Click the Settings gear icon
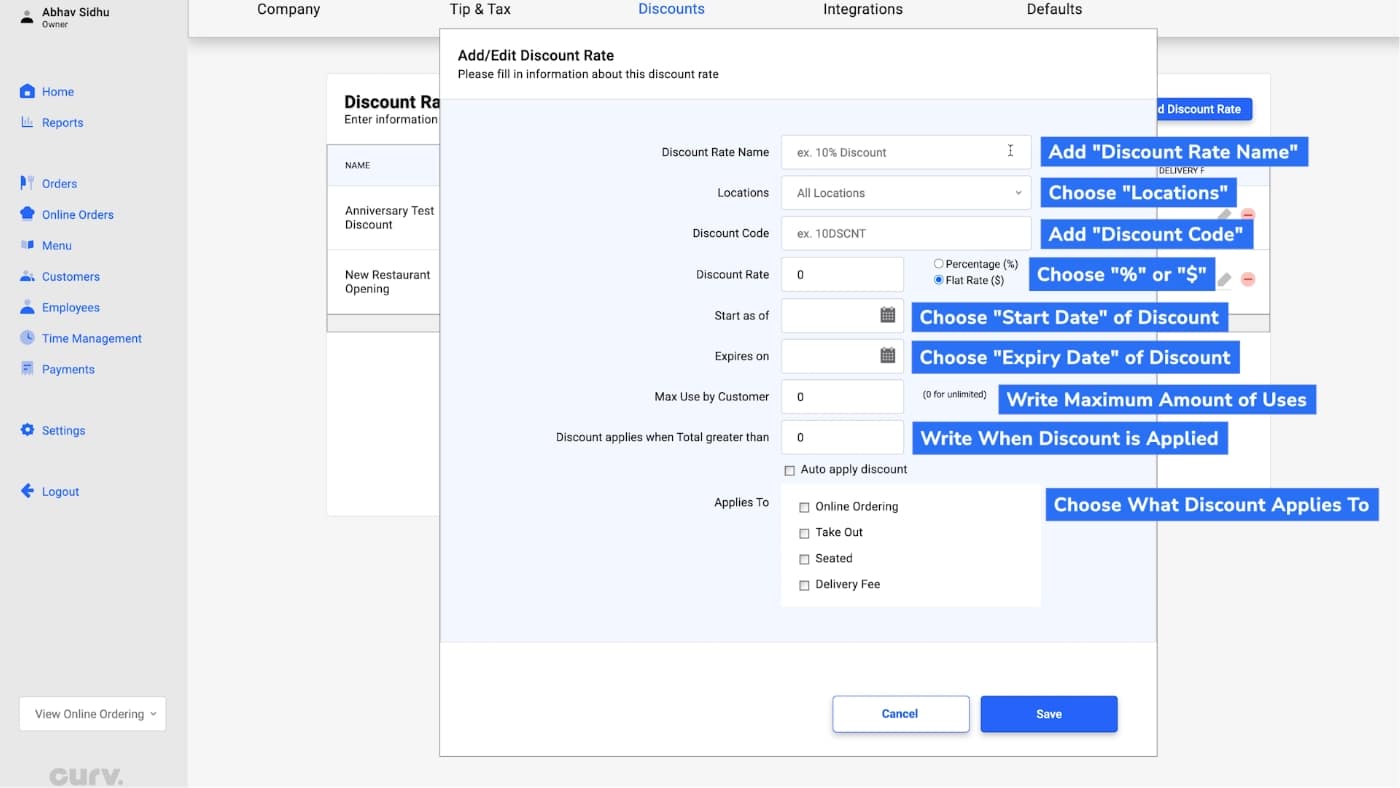The height and width of the screenshot is (788, 1400). [x=28, y=430]
